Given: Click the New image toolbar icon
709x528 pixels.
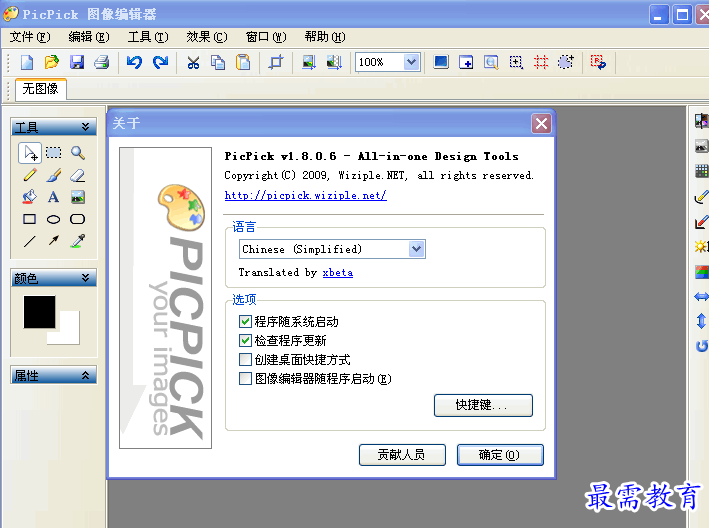Looking at the screenshot, I should coord(27,62).
